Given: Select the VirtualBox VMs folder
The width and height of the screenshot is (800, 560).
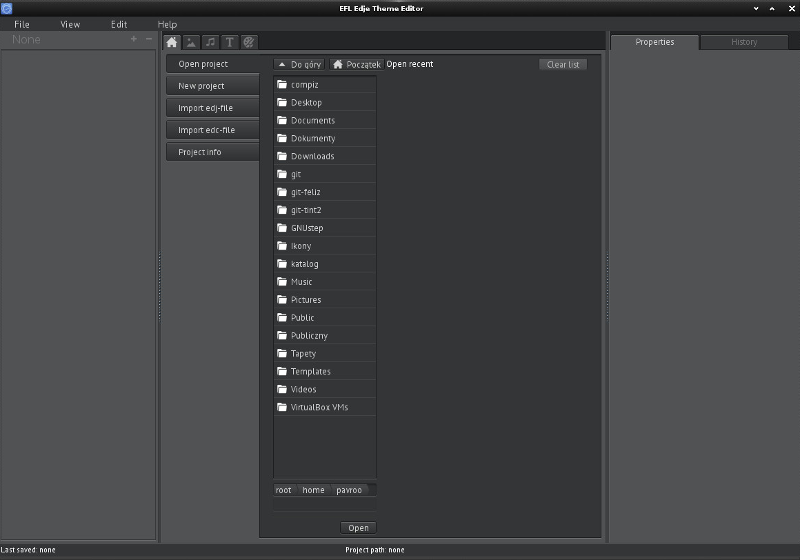Looking at the screenshot, I should [x=325, y=407].
